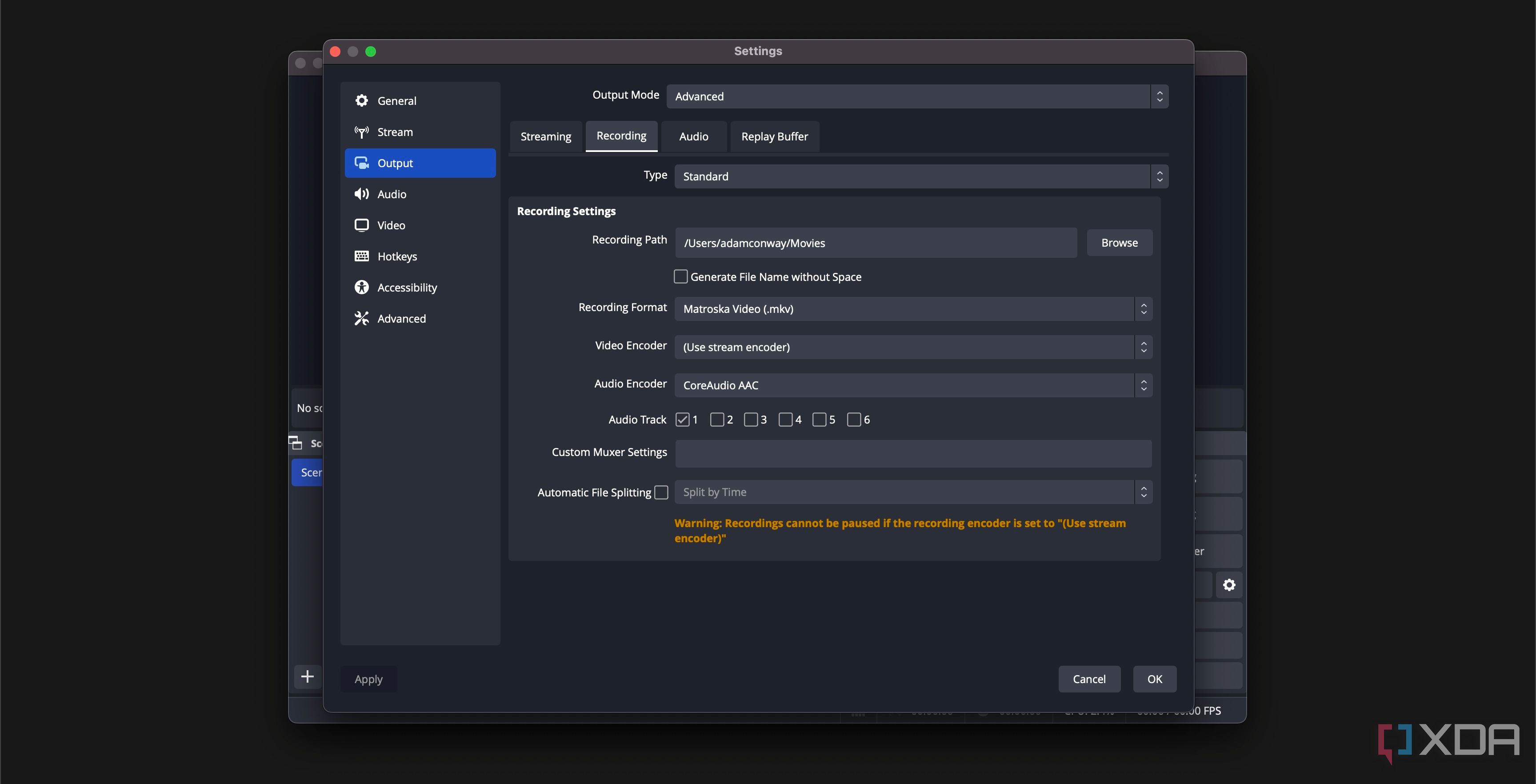Enable Generate File Name without Space
The width and height of the screenshot is (1536, 784).
(680, 276)
